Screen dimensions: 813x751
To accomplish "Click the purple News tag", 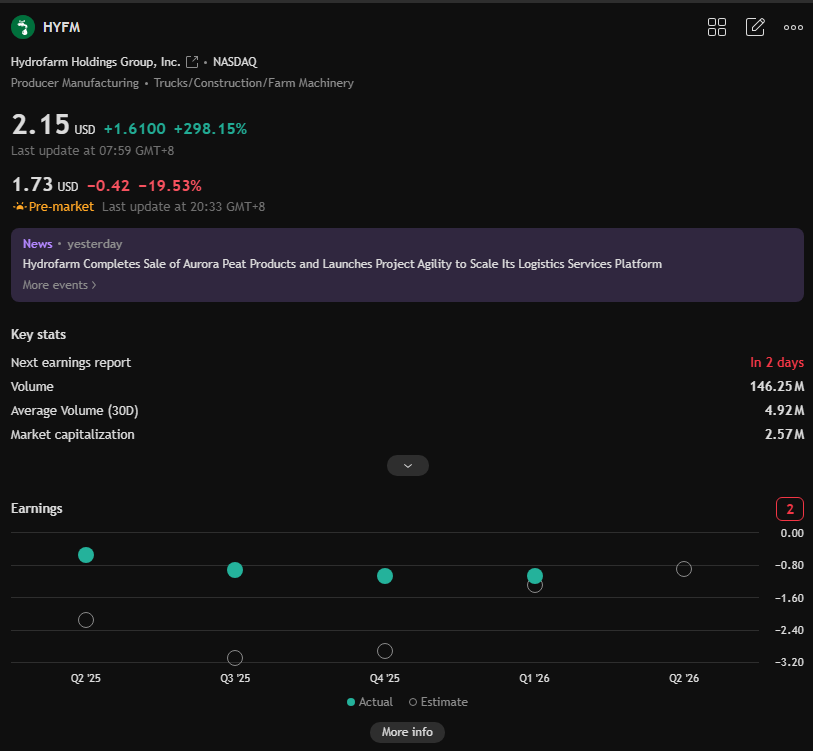I will [x=37, y=244].
